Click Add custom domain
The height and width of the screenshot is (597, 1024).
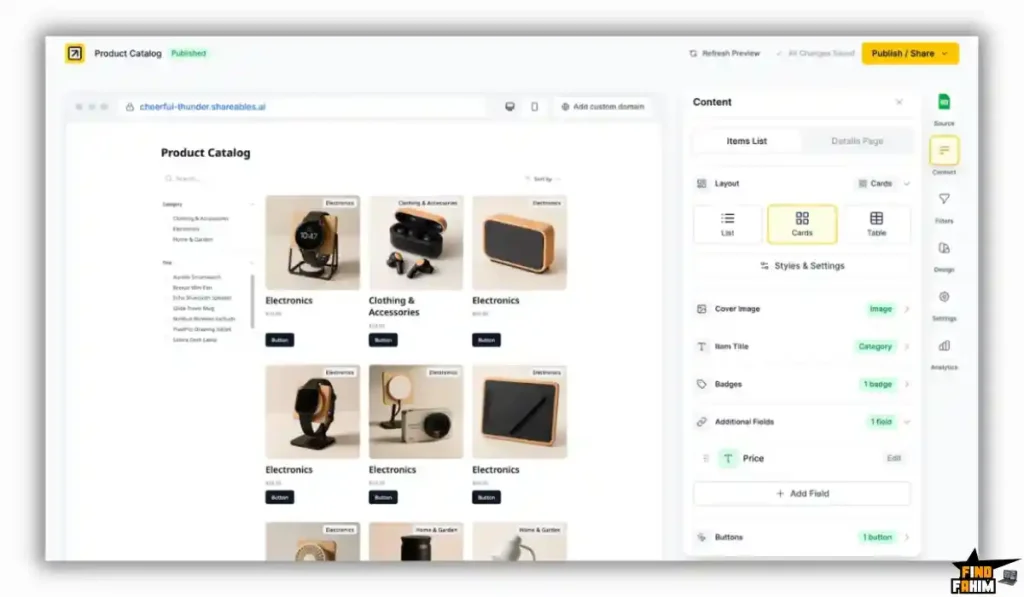point(604,107)
